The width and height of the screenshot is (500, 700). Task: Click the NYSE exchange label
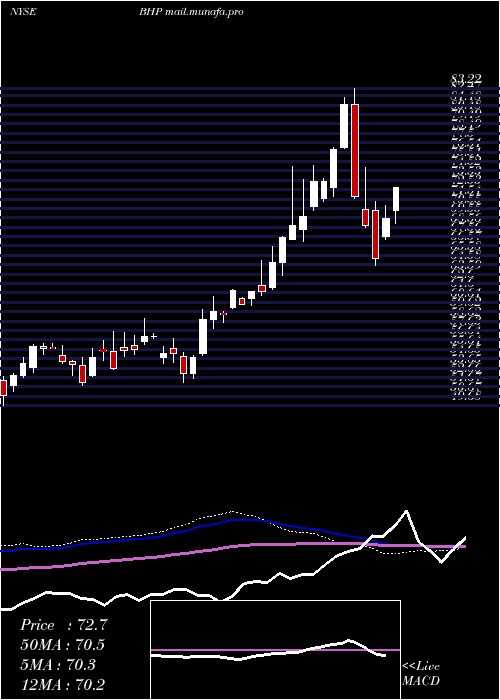(23, 12)
